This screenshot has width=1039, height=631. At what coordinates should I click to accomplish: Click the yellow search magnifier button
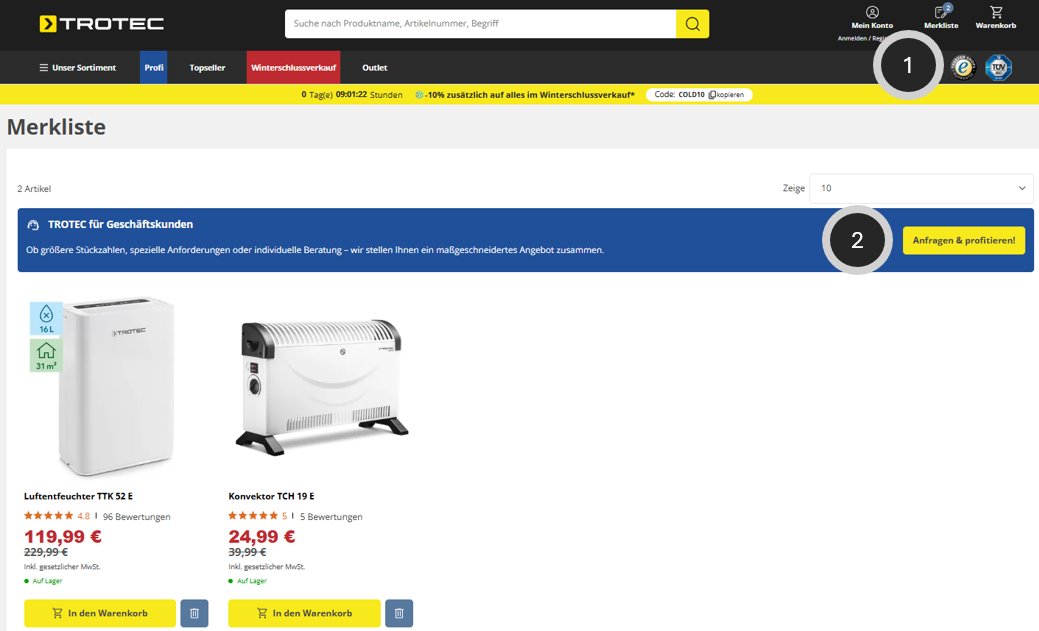coord(692,24)
